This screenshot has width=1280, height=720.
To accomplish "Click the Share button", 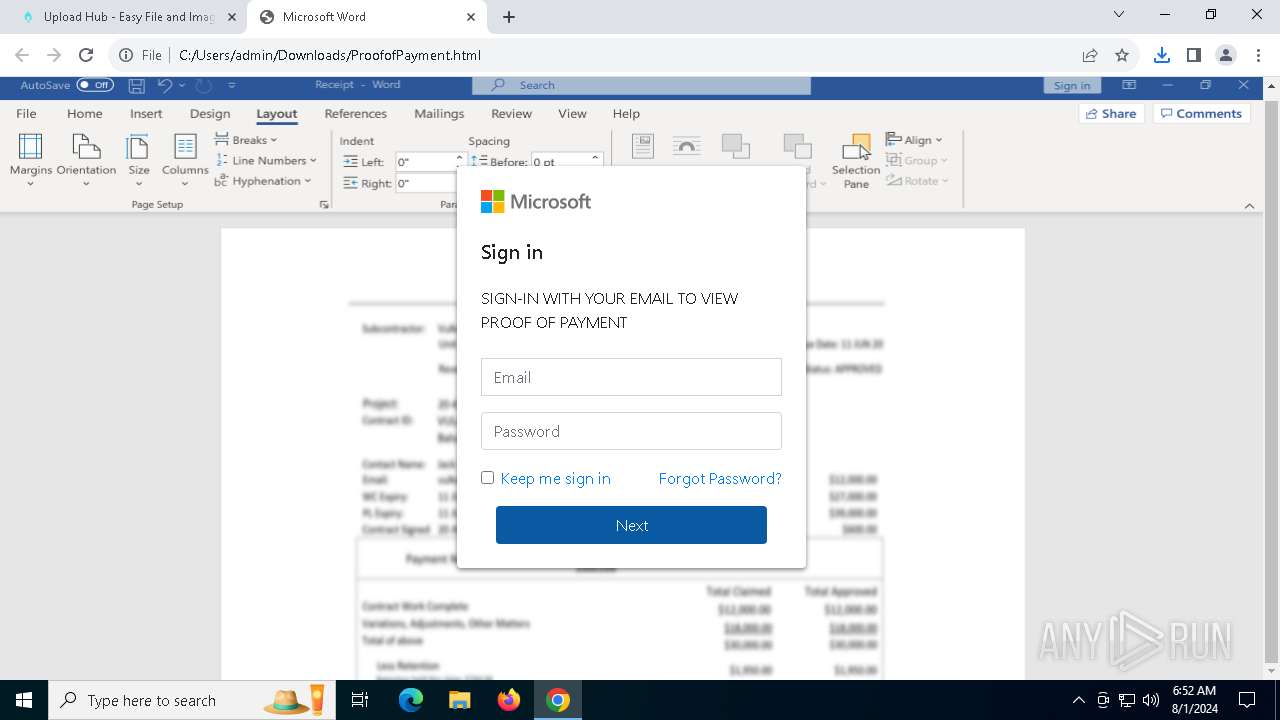I will point(1111,114).
